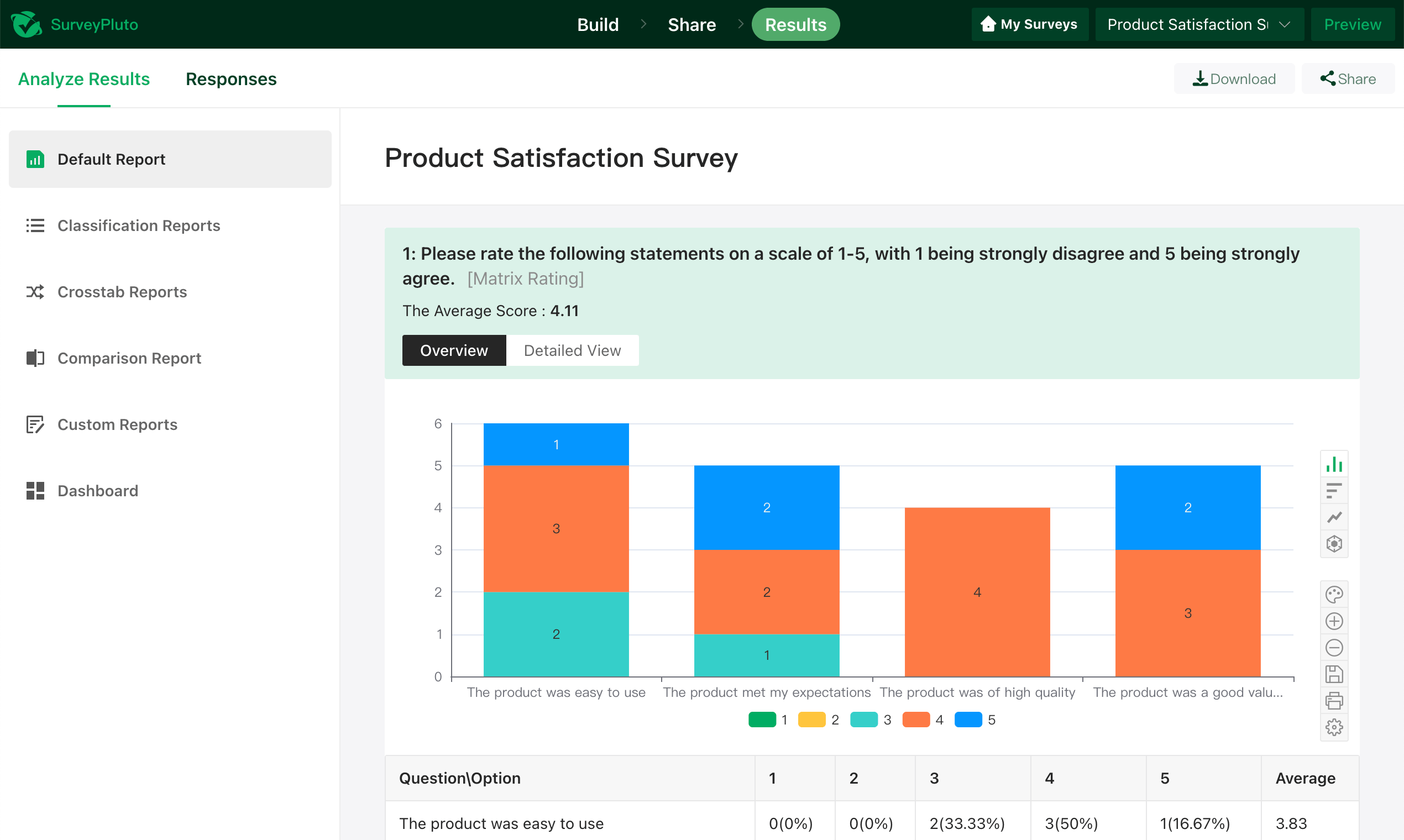1404x840 pixels.
Task: Save chart image with floppy icon
Action: (1334, 674)
